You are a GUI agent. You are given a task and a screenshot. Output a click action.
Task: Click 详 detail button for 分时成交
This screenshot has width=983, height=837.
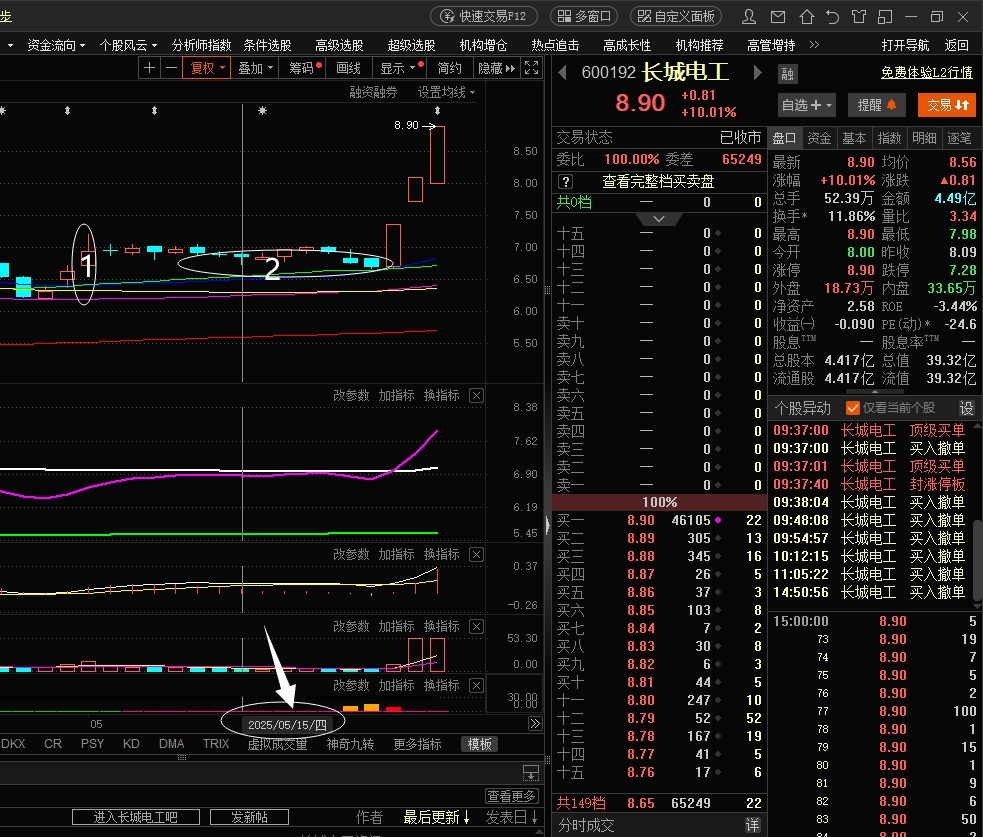[x=752, y=825]
